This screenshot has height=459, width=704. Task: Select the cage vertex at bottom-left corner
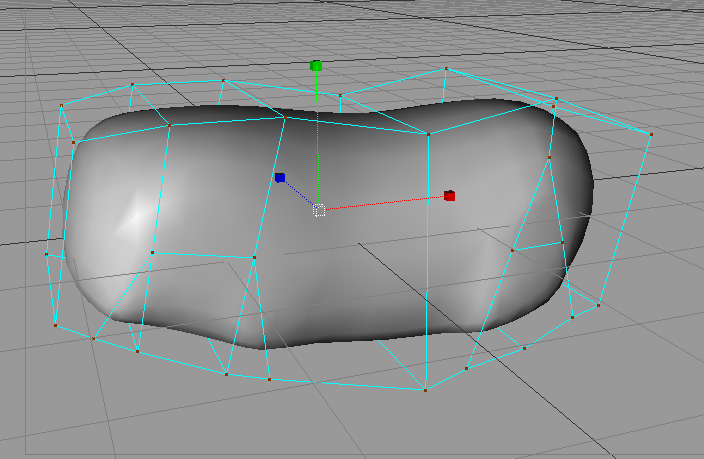pos(55,325)
